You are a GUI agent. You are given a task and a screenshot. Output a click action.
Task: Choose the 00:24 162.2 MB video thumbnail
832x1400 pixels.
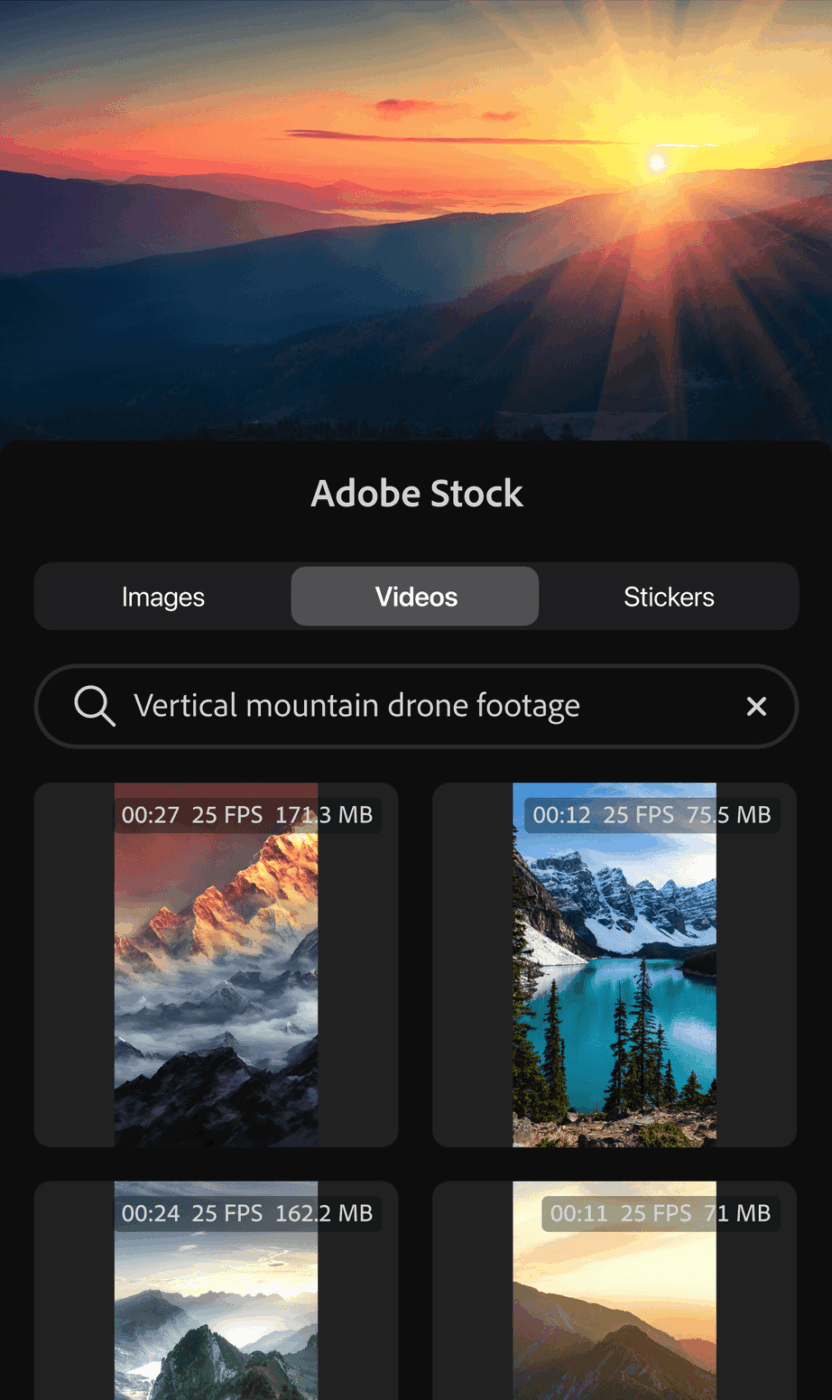216,1290
